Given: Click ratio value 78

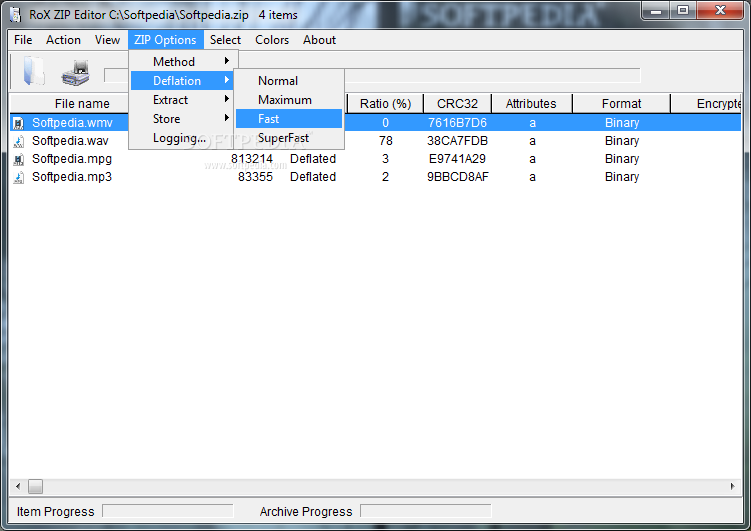Looking at the screenshot, I should click(386, 141).
